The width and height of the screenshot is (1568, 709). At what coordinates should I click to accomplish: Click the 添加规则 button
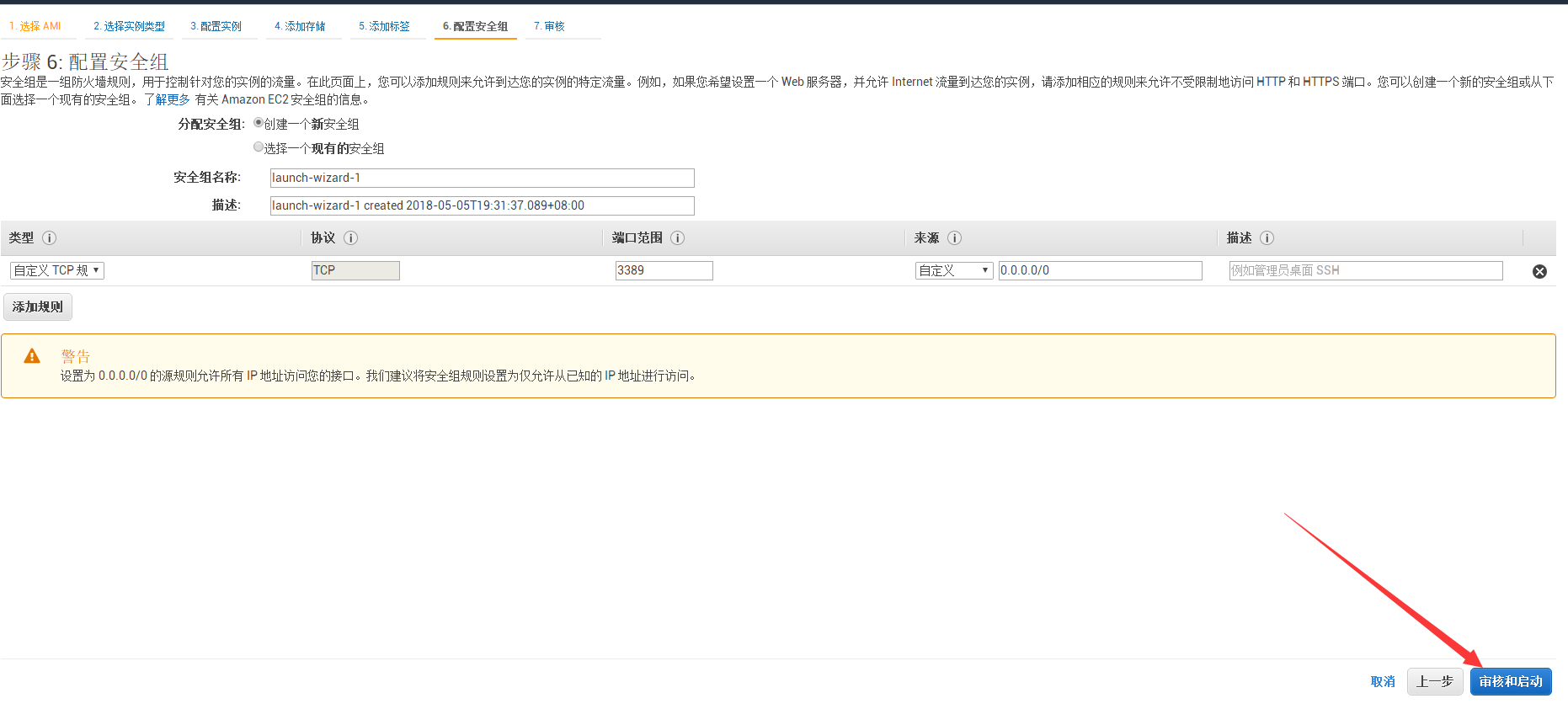point(38,307)
